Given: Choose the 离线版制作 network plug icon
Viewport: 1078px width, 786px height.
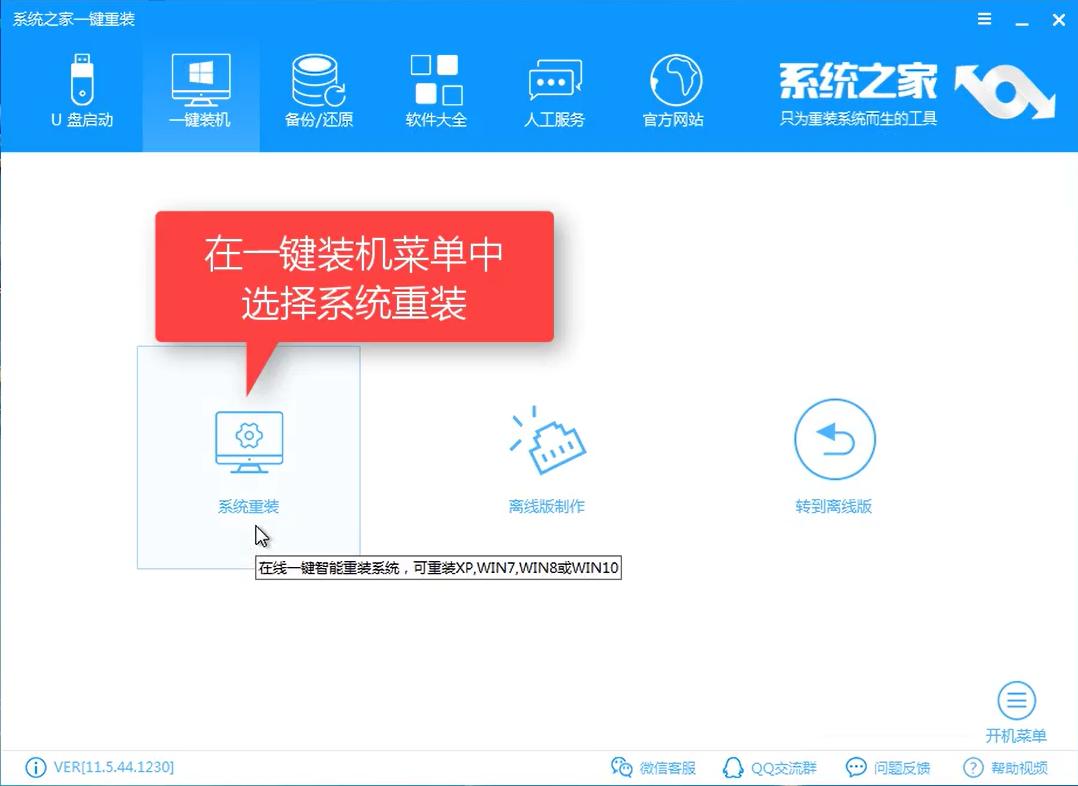Looking at the screenshot, I should tap(546, 441).
